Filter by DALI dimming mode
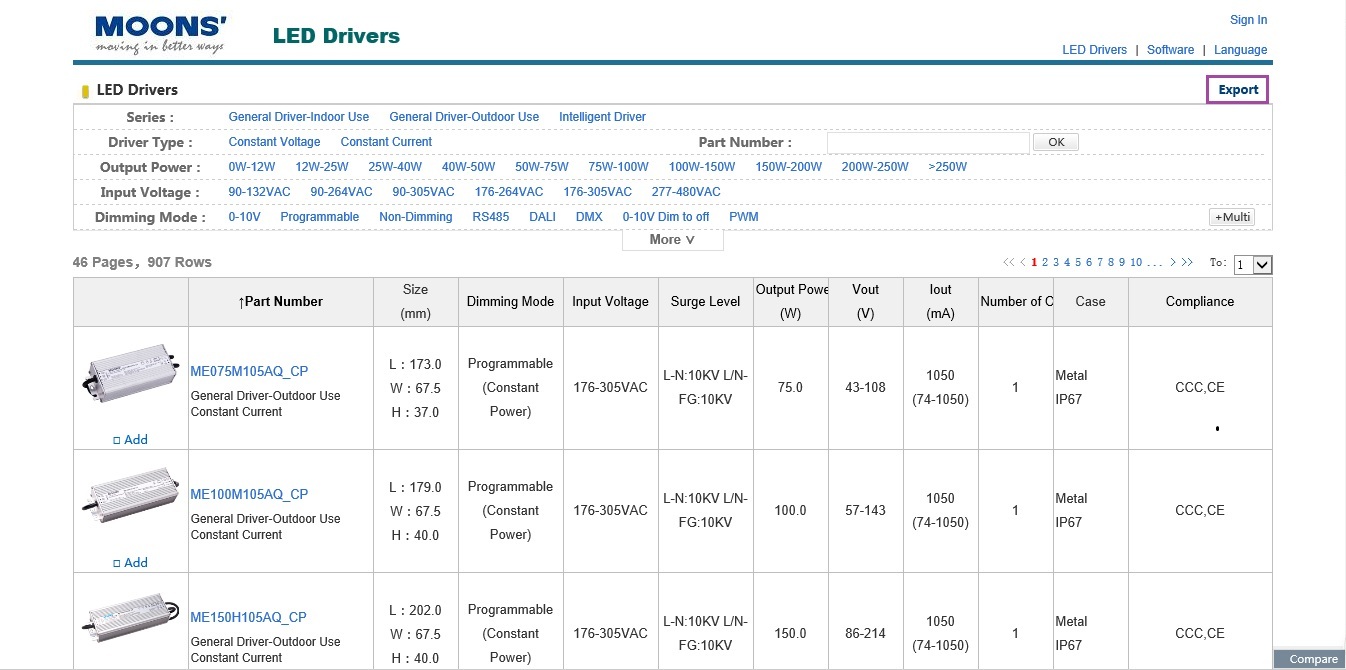Viewport: 1346px width, 670px height. point(542,217)
